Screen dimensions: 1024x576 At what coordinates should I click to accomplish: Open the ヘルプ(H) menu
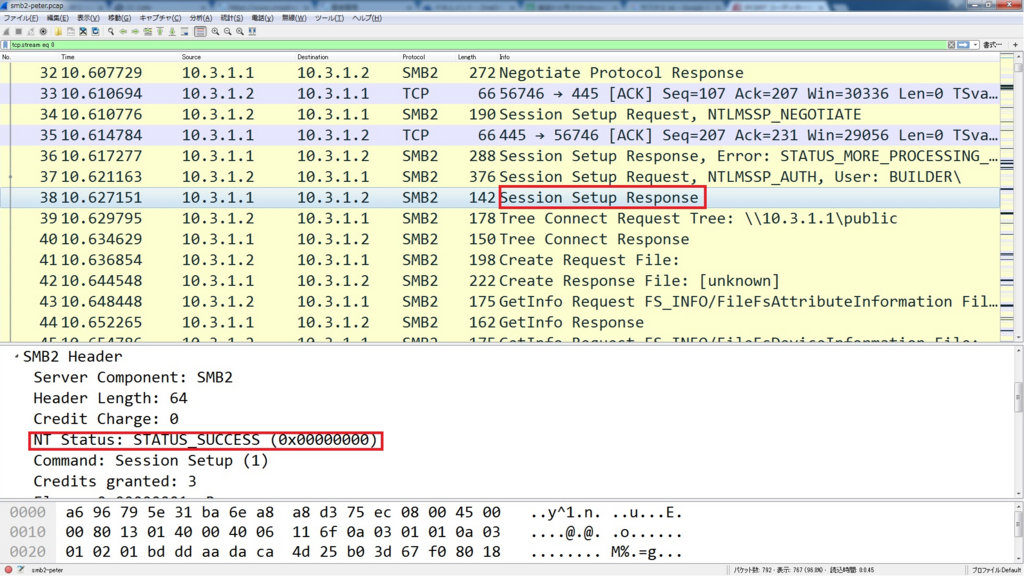tap(366, 18)
